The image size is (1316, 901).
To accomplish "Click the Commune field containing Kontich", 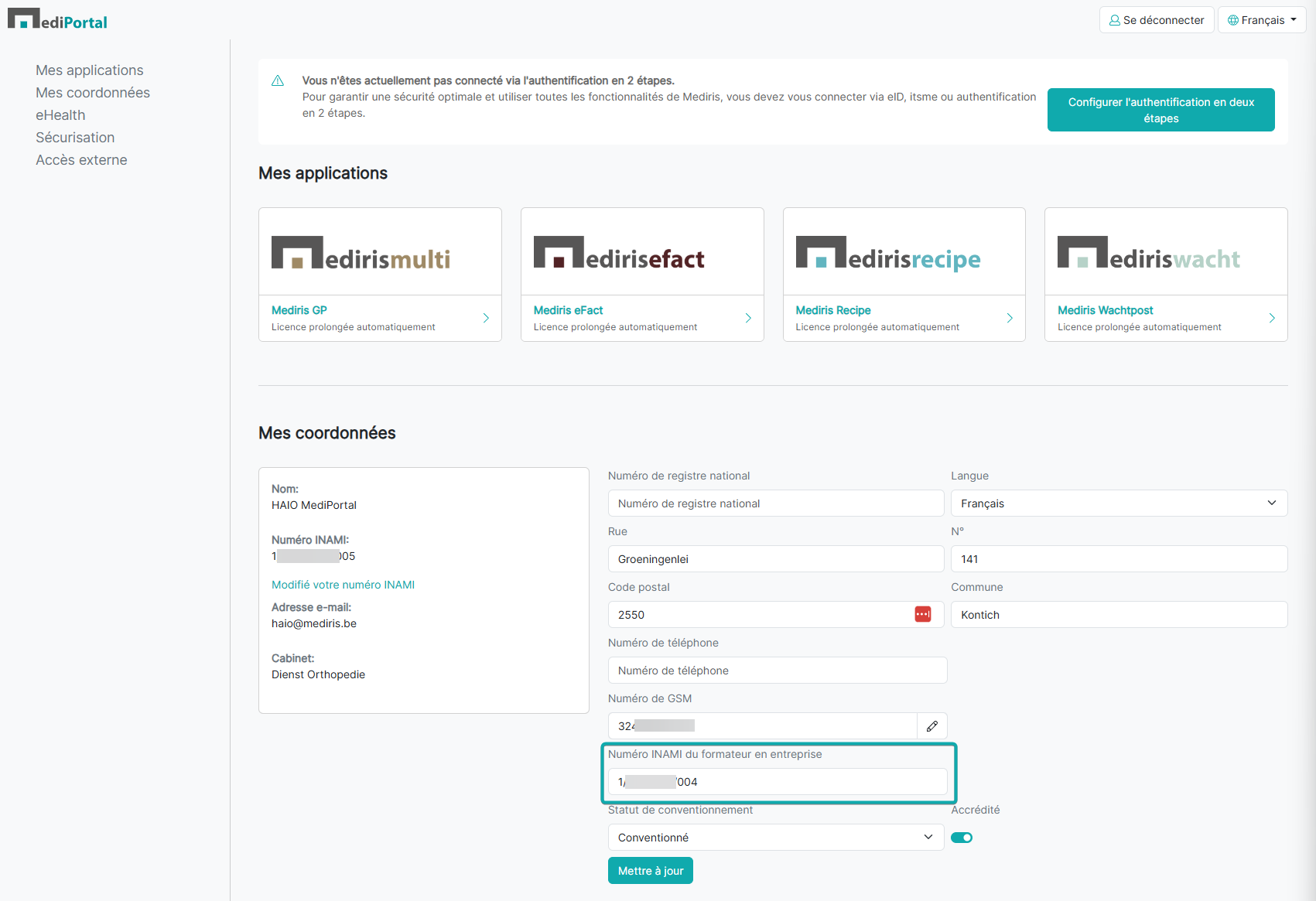I will [x=1119, y=614].
